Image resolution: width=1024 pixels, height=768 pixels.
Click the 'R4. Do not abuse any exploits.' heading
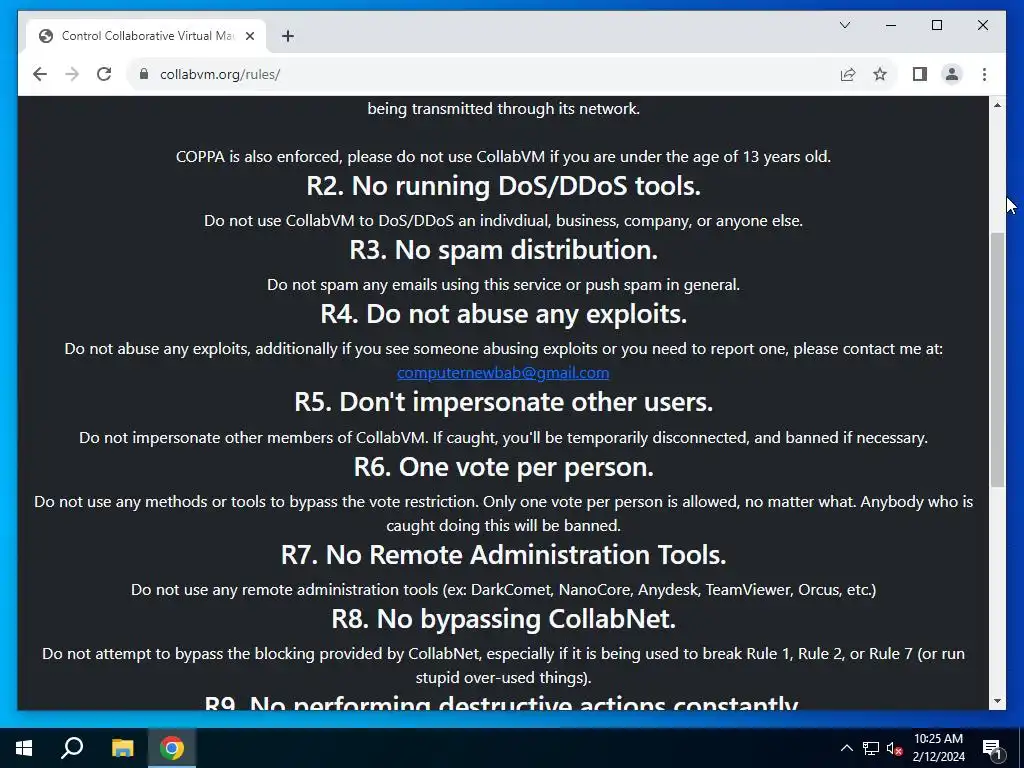click(504, 314)
